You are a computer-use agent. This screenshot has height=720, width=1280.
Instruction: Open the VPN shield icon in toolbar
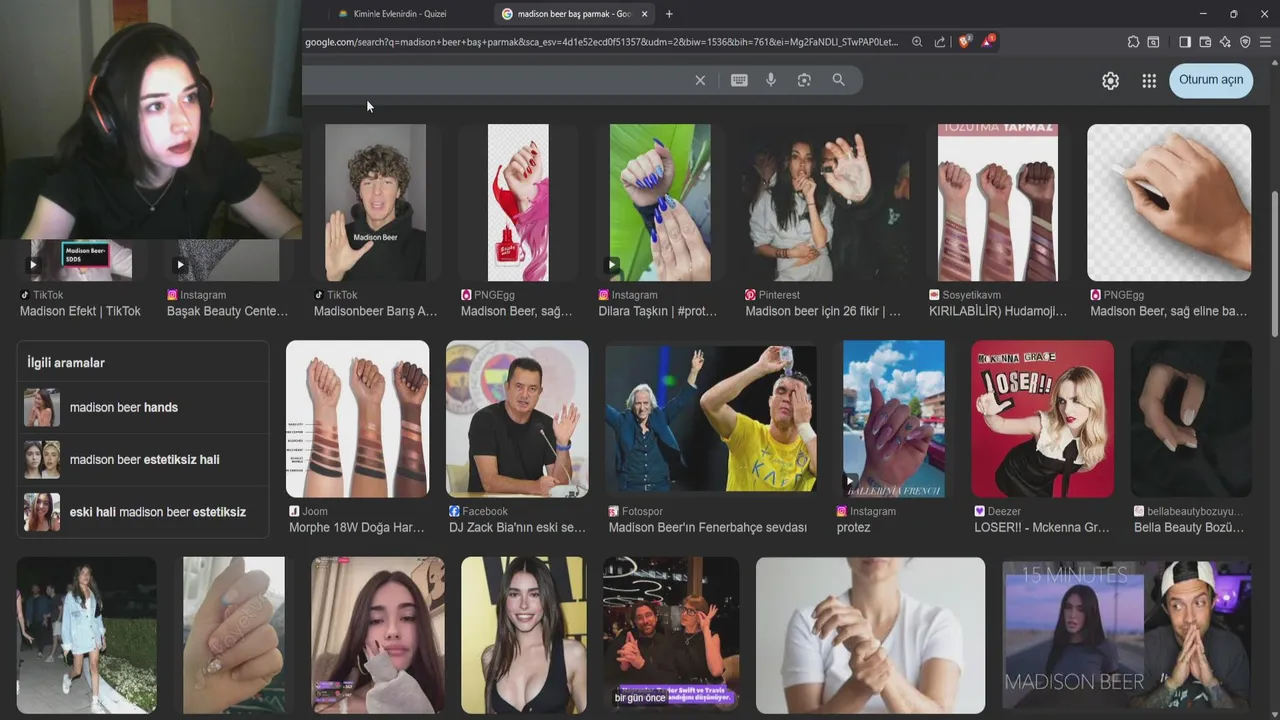pyautogui.click(x=1245, y=42)
